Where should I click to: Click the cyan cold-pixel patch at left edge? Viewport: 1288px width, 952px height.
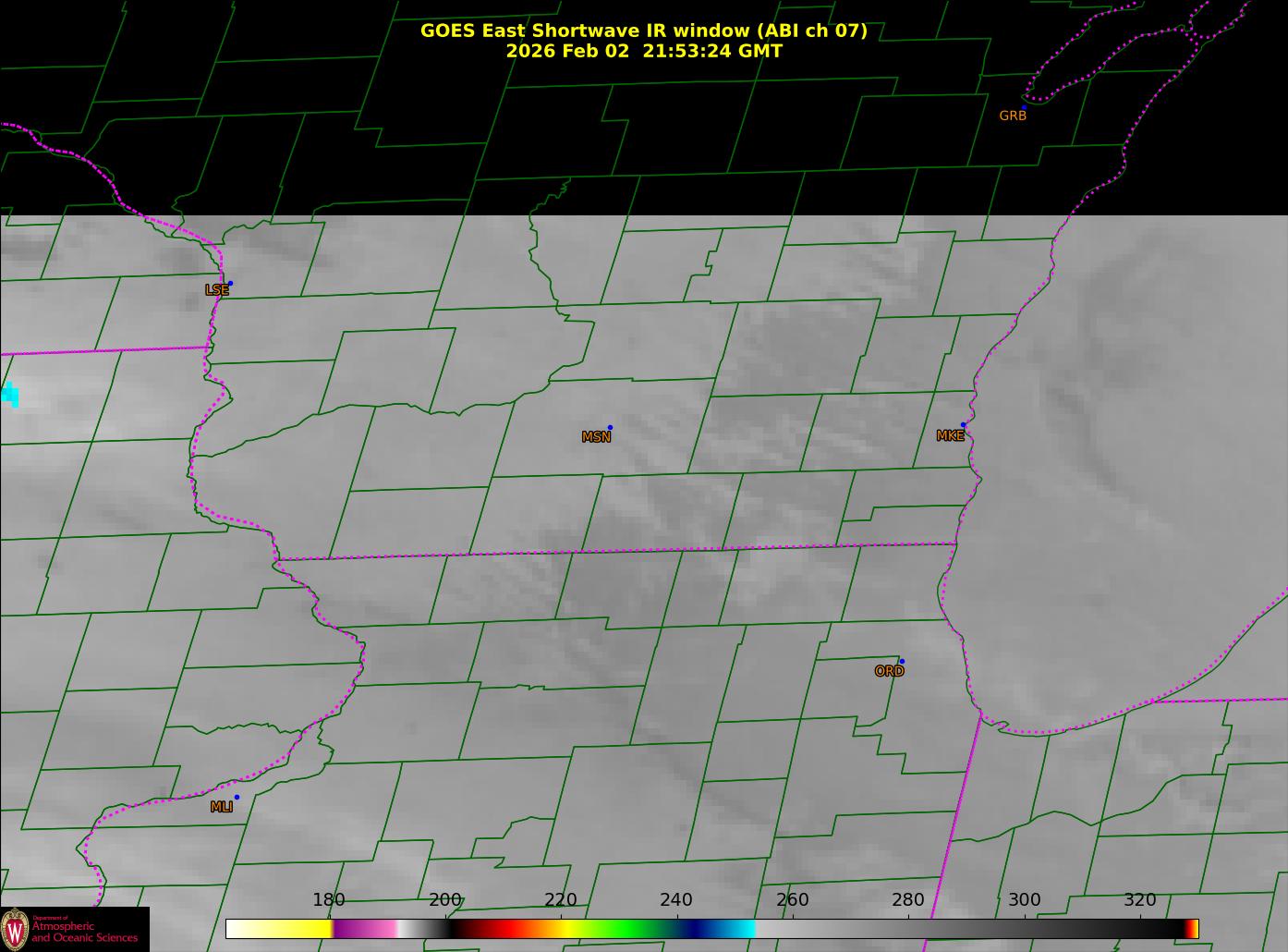10,394
